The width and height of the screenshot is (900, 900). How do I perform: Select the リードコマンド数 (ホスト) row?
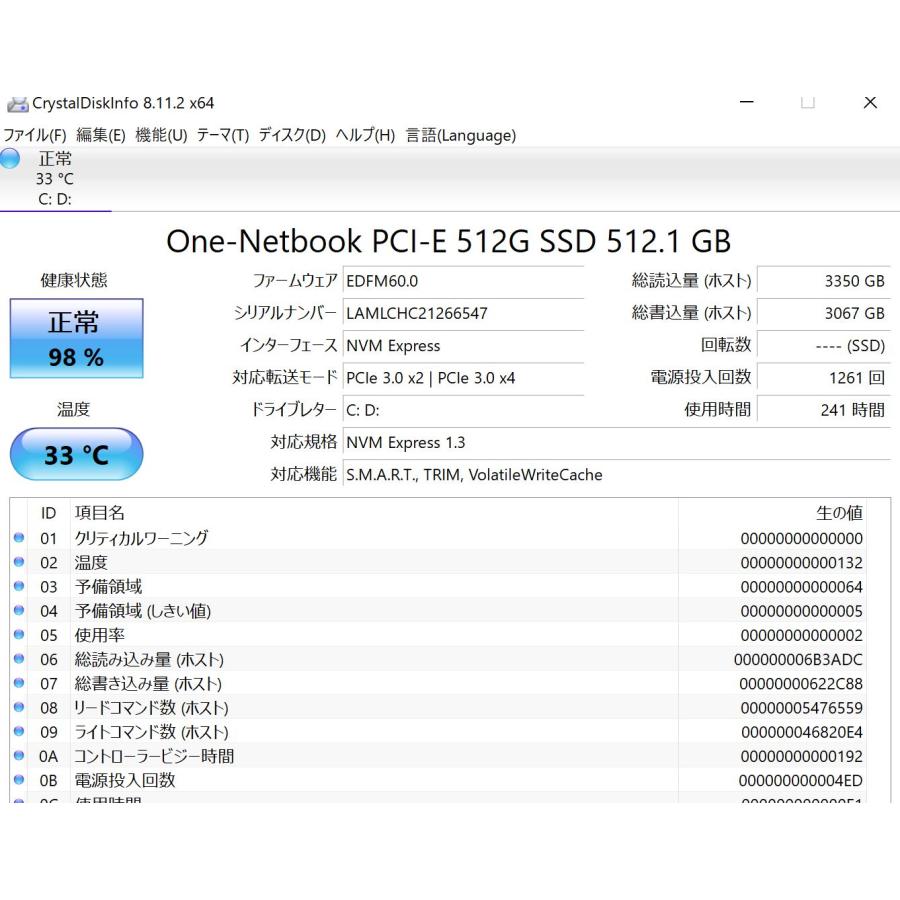(439, 707)
